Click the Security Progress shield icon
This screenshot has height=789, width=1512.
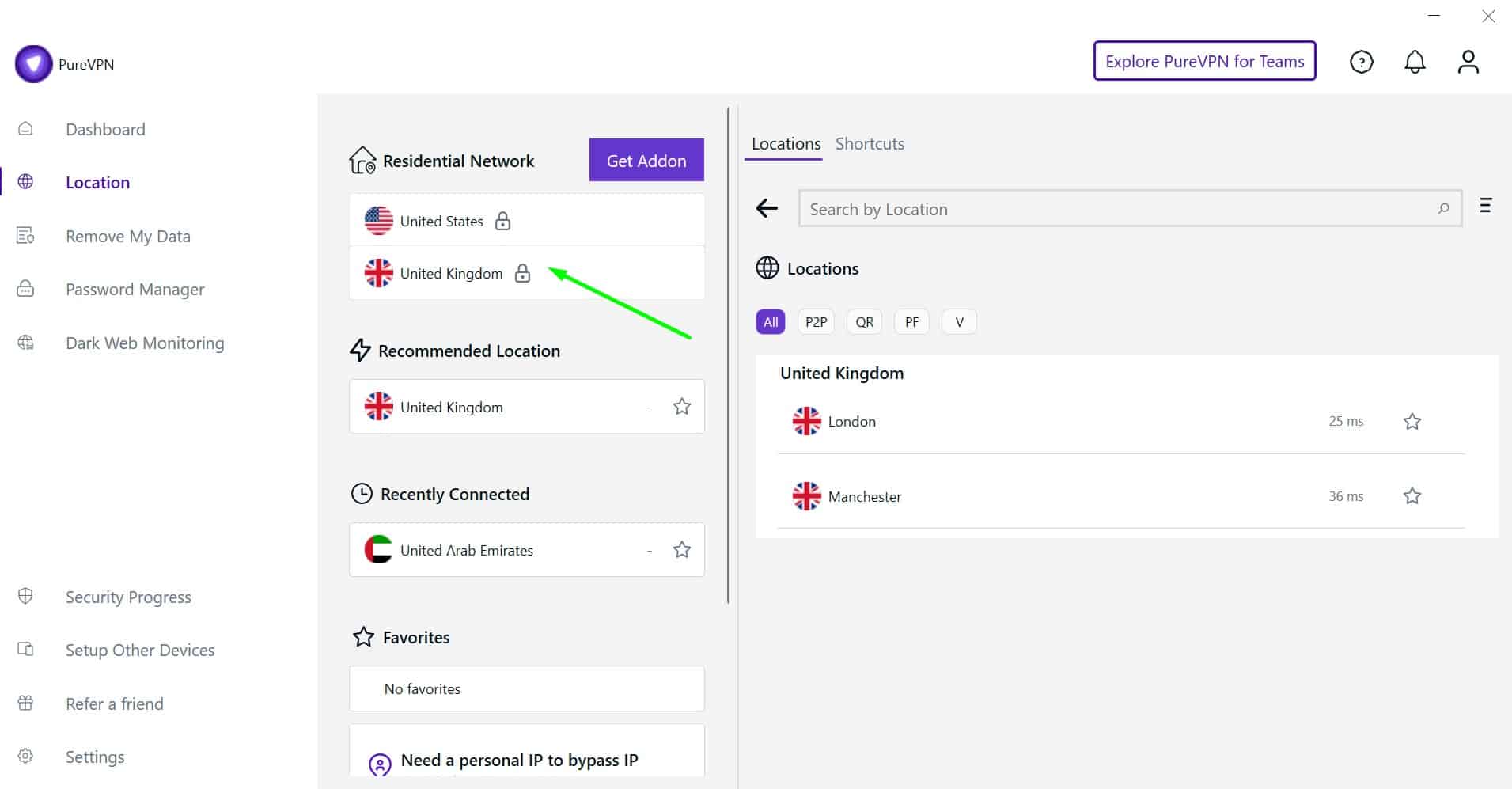(x=25, y=596)
